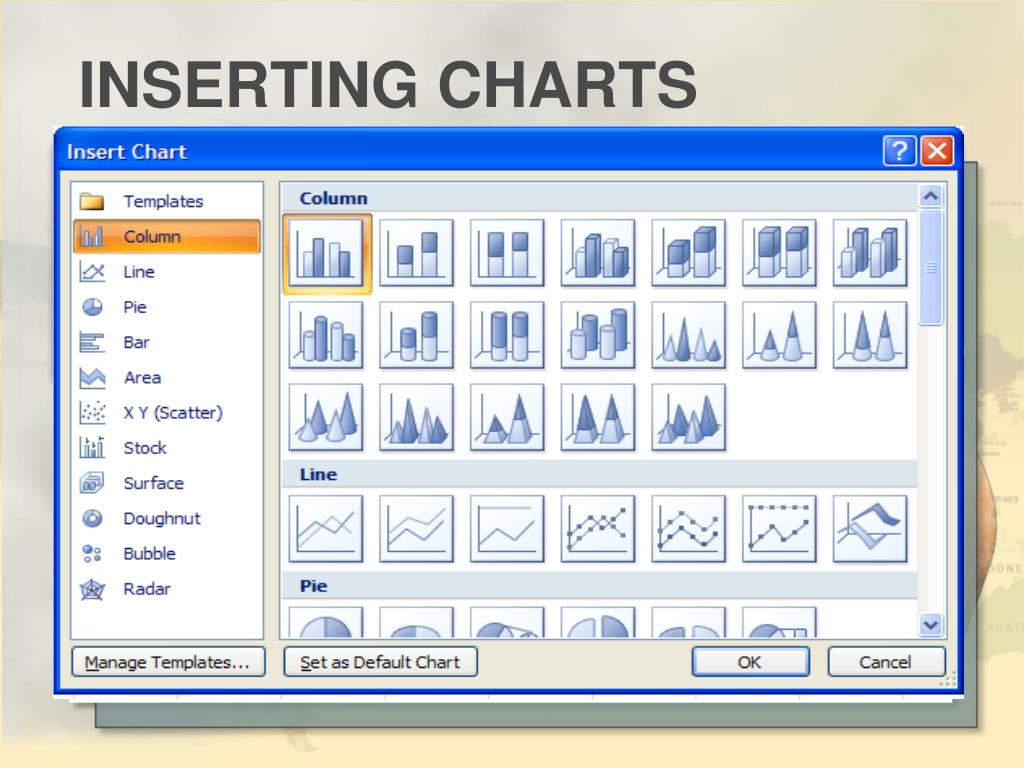Open the Pie chart category
Screen dimensions: 1024x768
point(167,307)
